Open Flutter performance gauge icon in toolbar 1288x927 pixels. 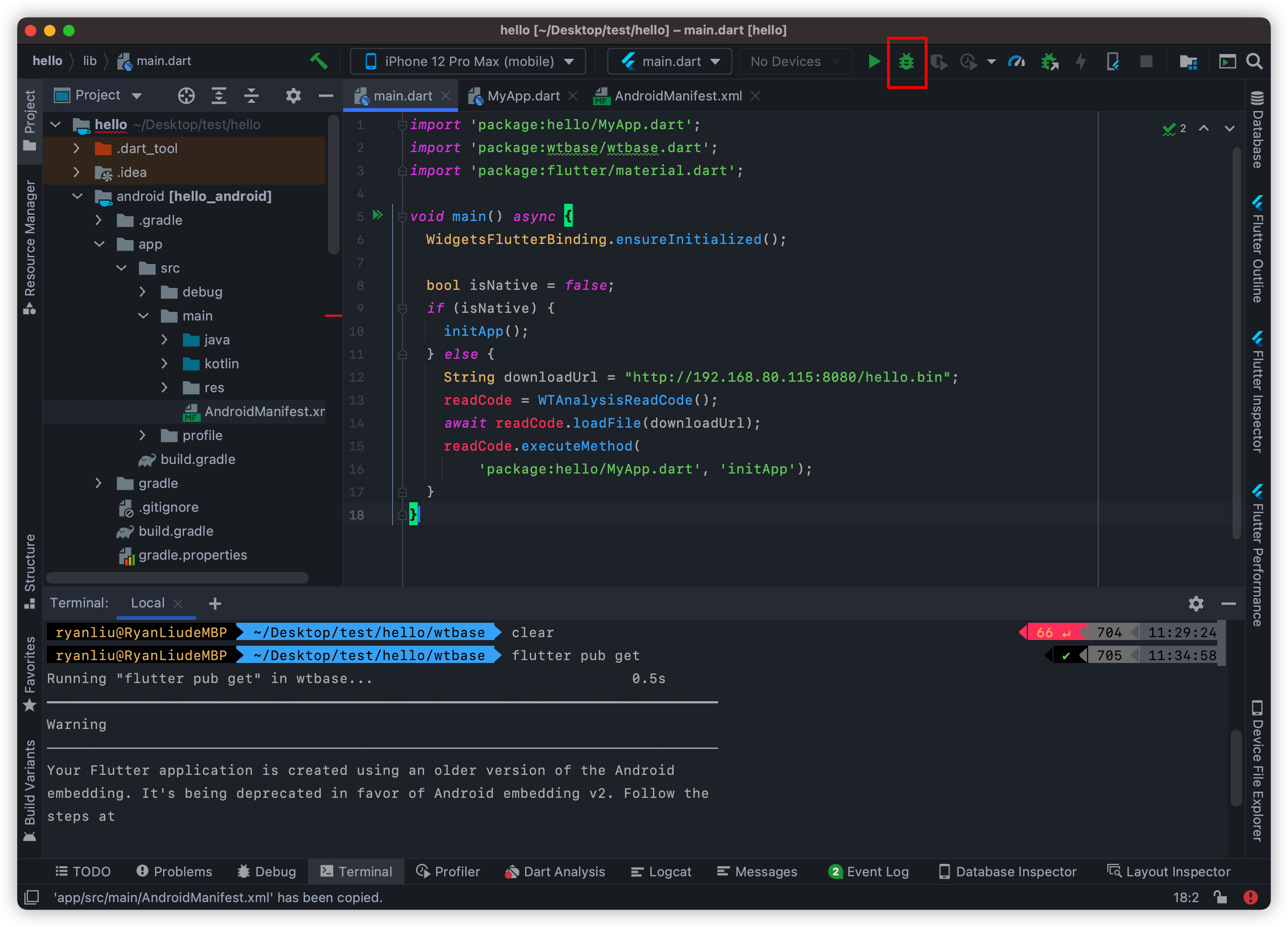(x=1016, y=61)
